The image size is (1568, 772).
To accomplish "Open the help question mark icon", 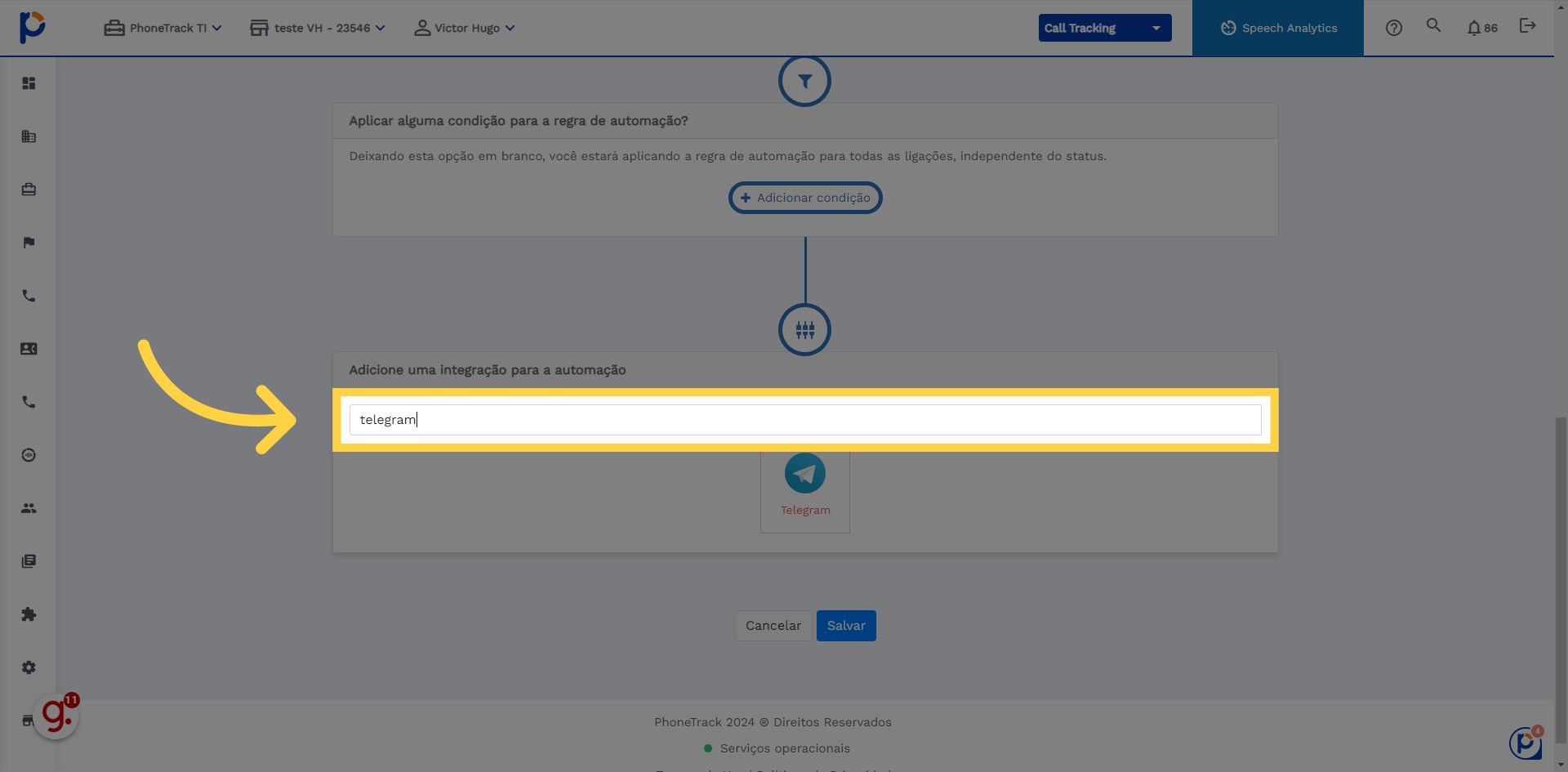I will pos(1394,28).
